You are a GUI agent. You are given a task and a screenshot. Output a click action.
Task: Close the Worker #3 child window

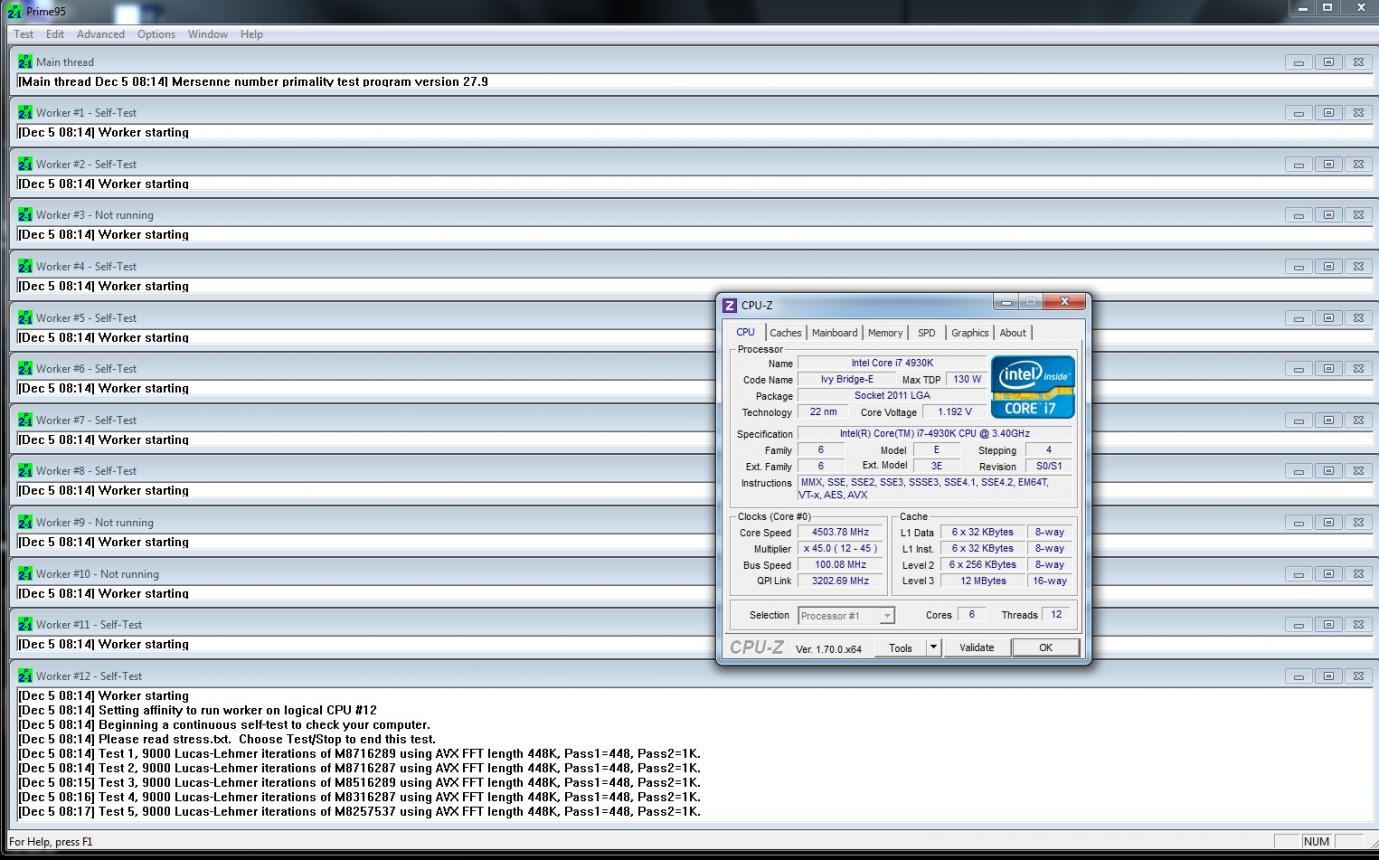[x=1358, y=215]
